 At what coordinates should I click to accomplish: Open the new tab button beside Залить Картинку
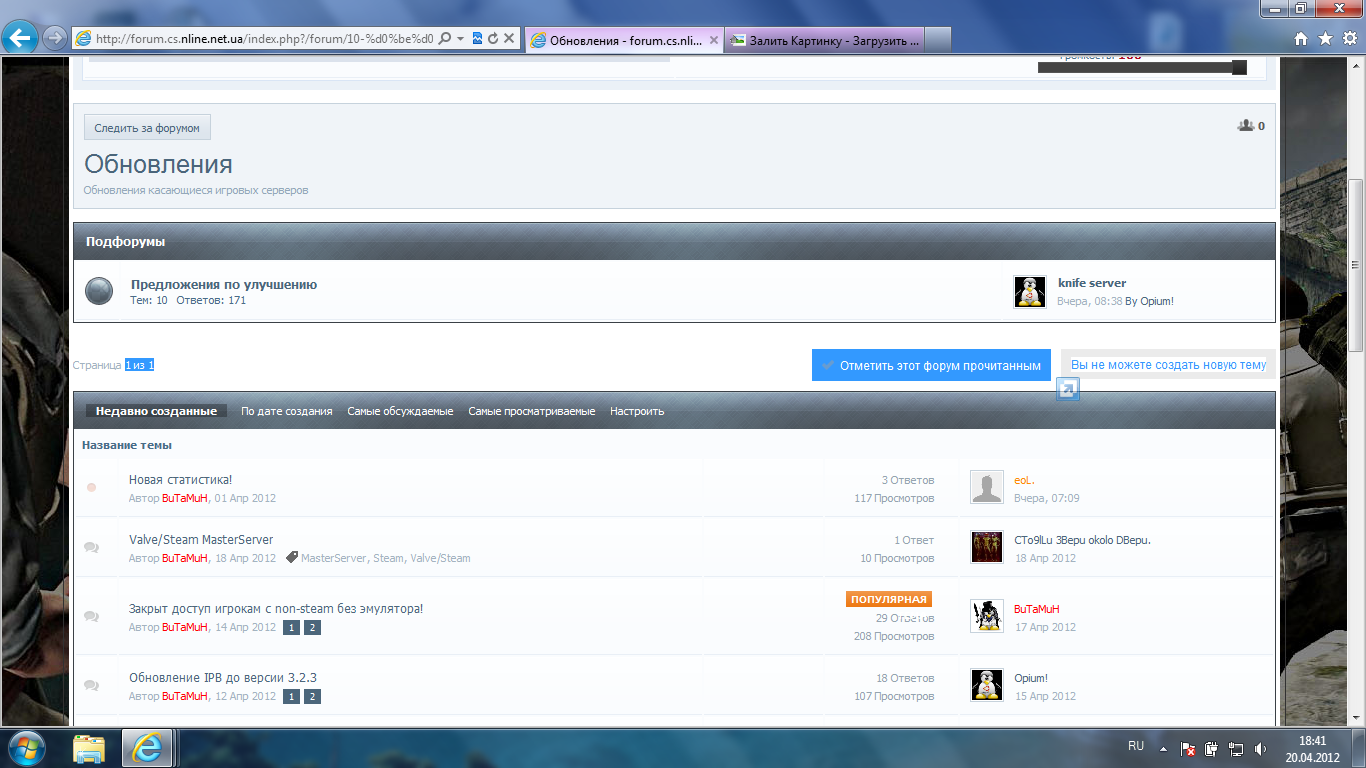point(937,41)
